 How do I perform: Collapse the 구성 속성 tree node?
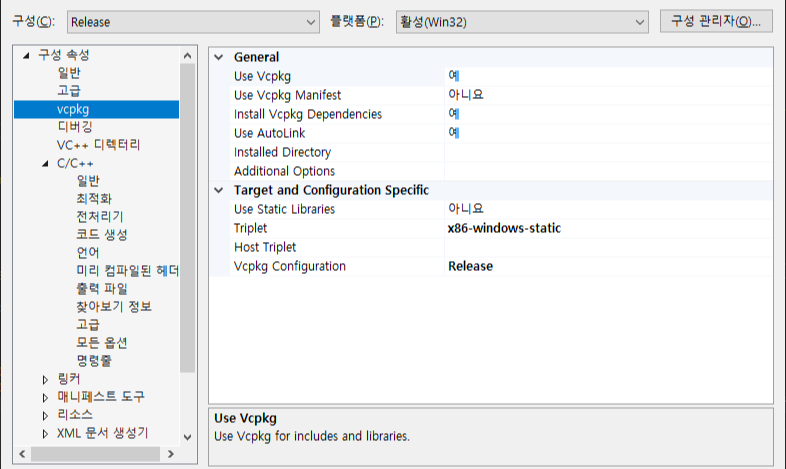(26, 55)
